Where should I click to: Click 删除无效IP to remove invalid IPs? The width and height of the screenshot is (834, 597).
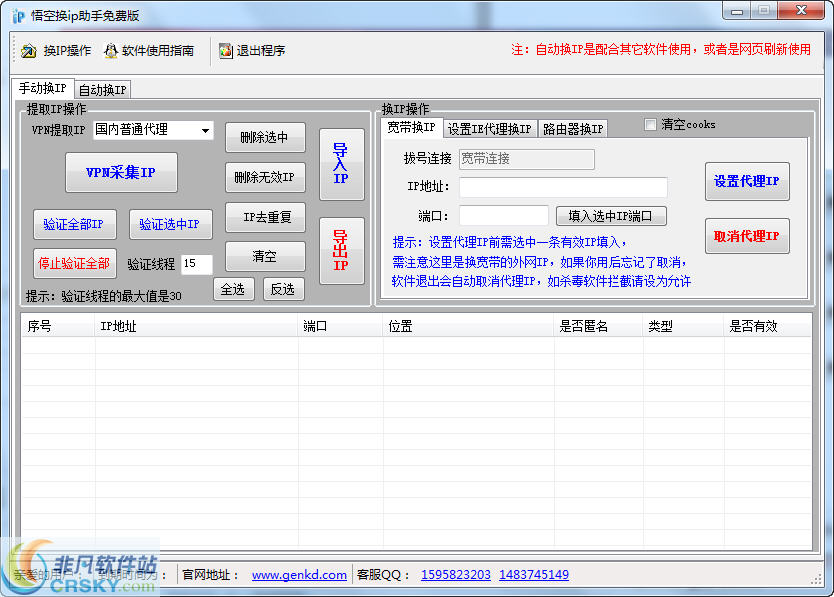tap(265, 177)
